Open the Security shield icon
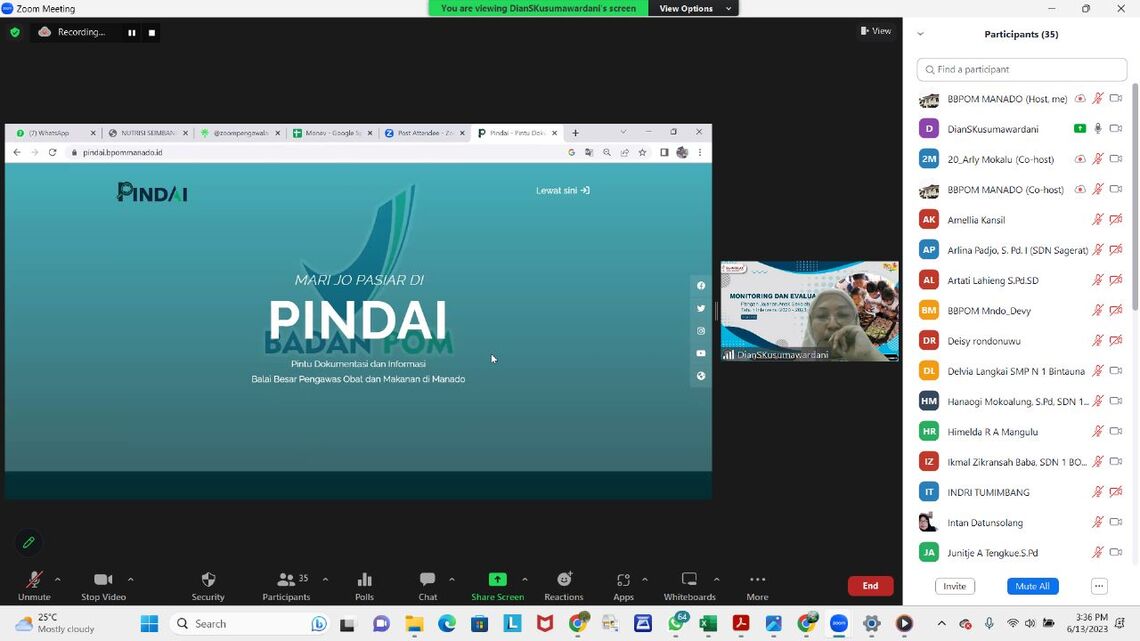 208,580
